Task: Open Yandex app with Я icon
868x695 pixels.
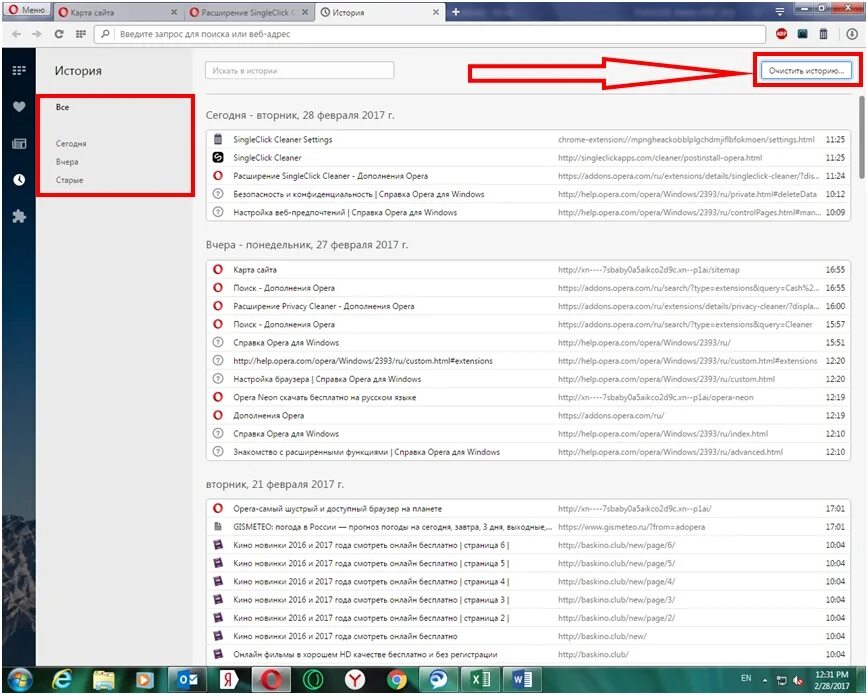Action: [x=229, y=679]
